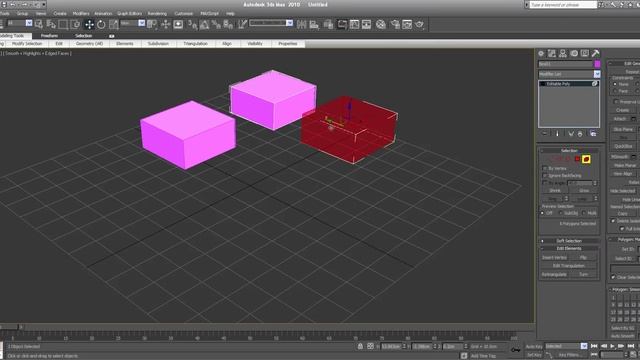Expand the Soft Selection rollout
The height and width of the screenshot is (360, 640).
569,241
